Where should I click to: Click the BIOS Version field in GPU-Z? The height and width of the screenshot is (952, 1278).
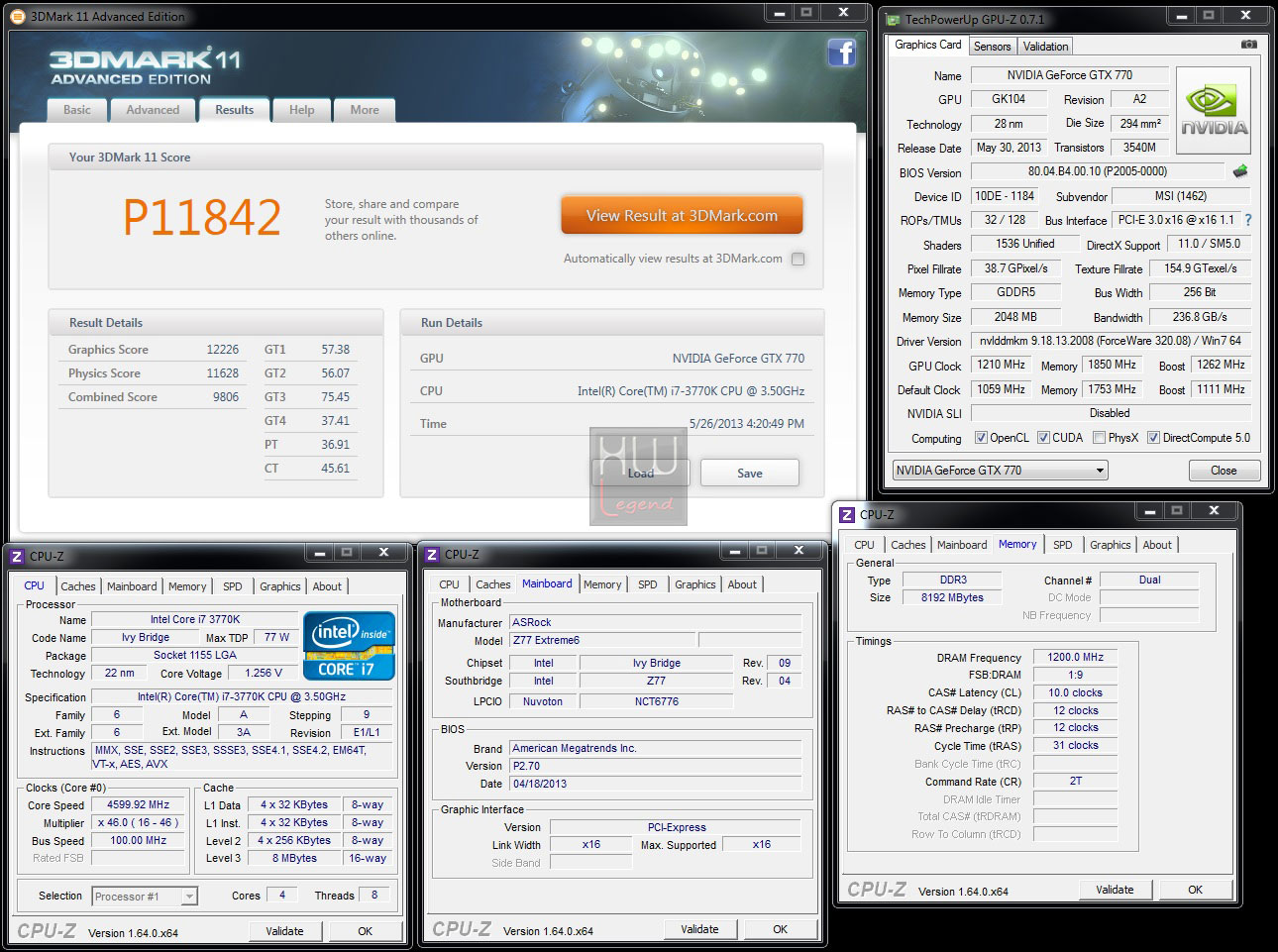coord(1097,171)
